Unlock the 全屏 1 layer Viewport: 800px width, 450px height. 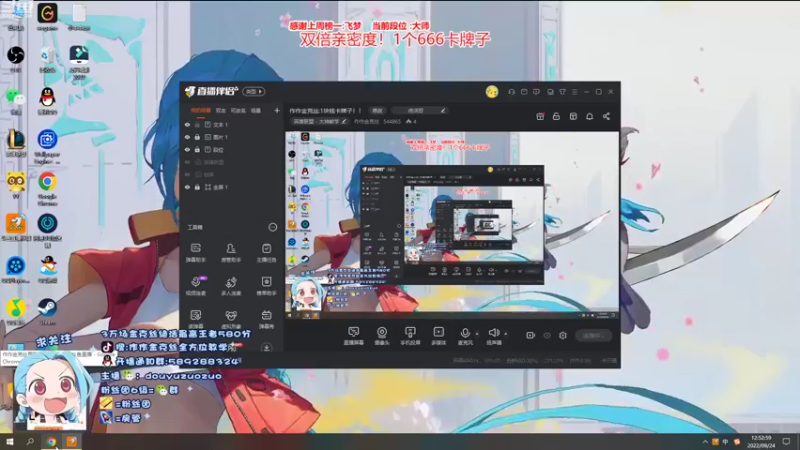(x=197, y=187)
